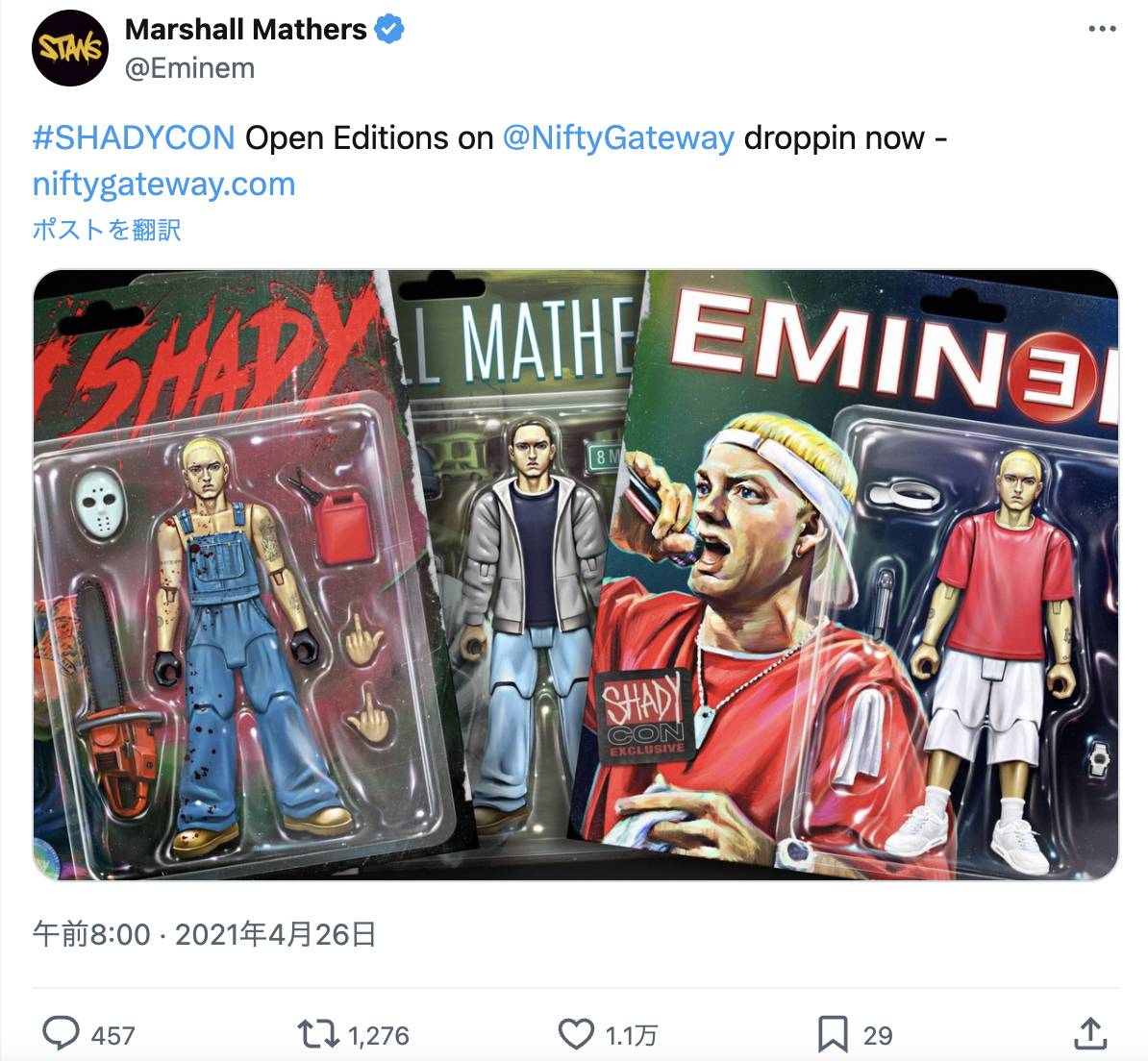Like the post with the heart icon
The height and width of the screenshot is (1061, 1148).
pos(576,1035)
